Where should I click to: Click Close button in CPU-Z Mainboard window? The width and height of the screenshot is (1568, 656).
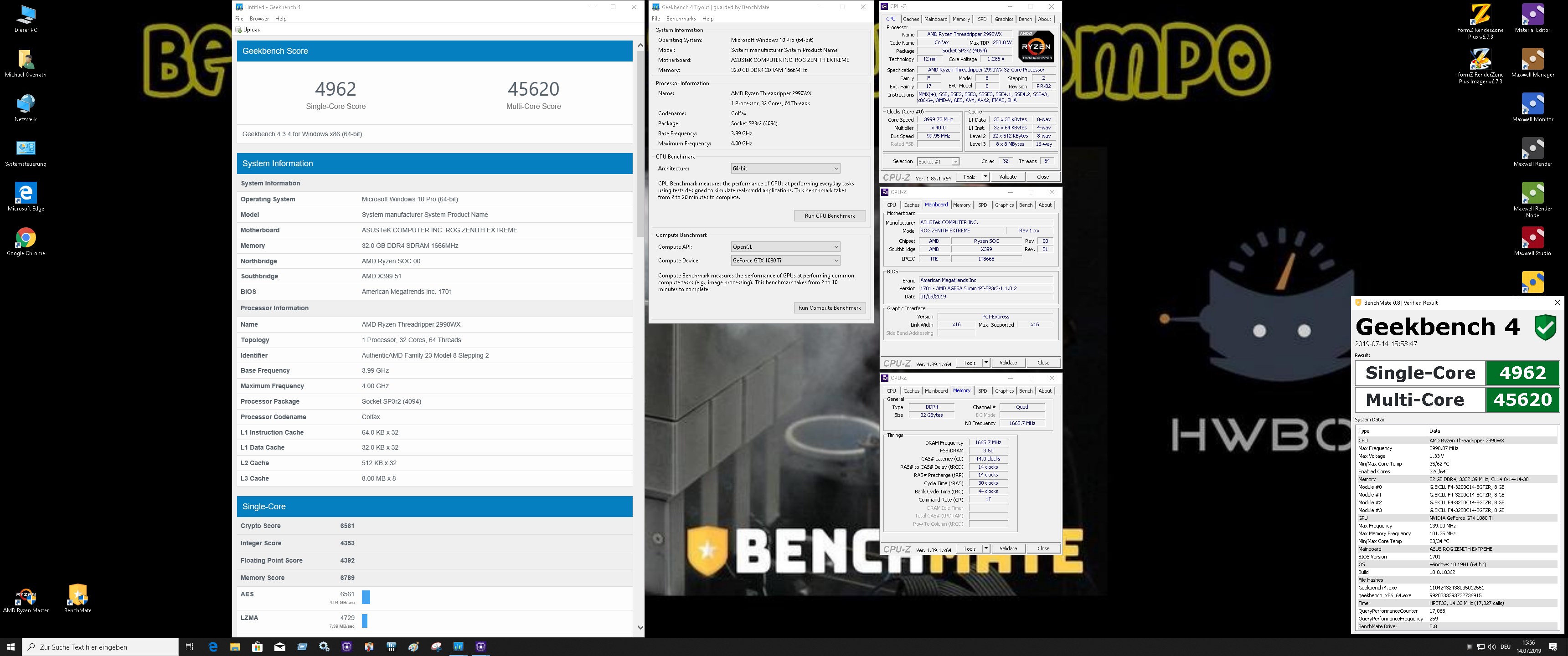[x=1043, y=363]
